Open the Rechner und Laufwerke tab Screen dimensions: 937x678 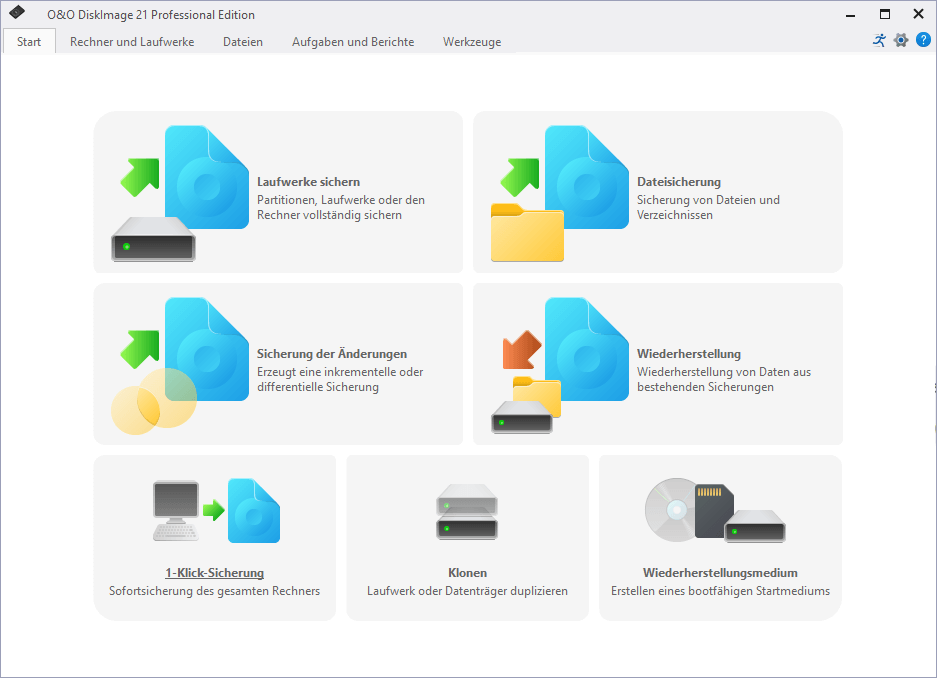[132, 42]
